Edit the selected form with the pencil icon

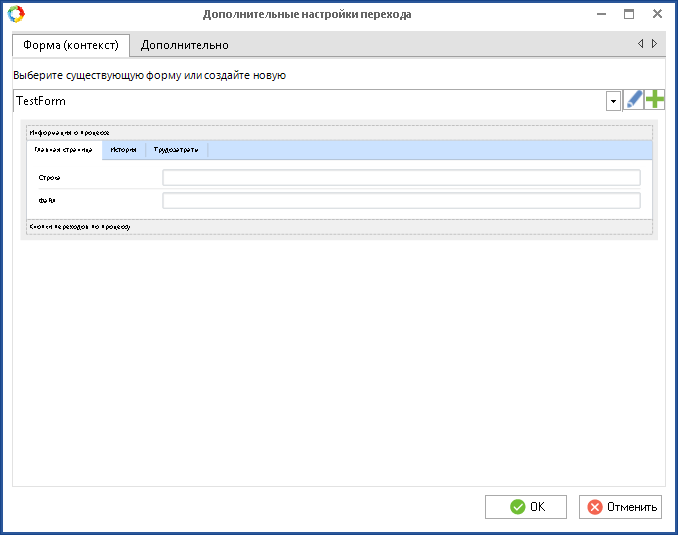click(634, 100)
